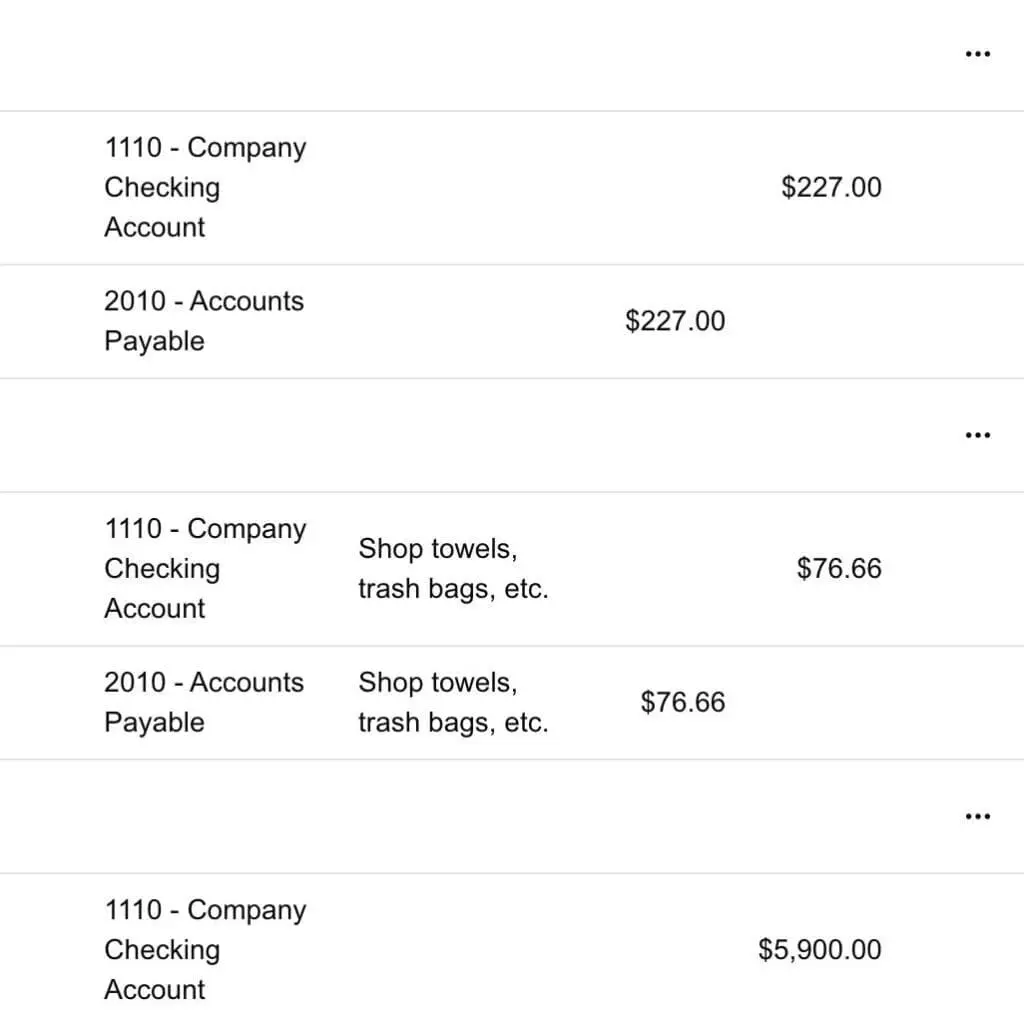
Task: Click the Accounts Payable row with $76.66
Action: 204,702
